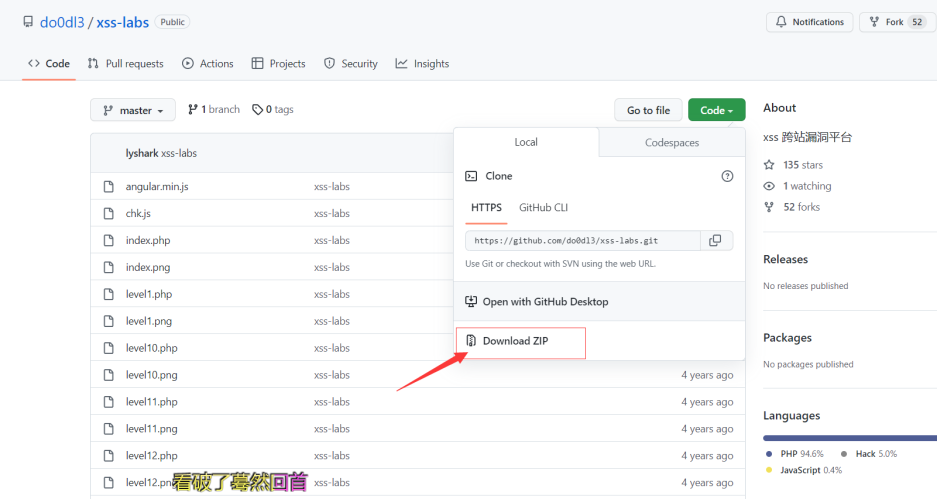Click the Insights graph icon
Screen dimensions: 937x499
click(x=402, y=63)
